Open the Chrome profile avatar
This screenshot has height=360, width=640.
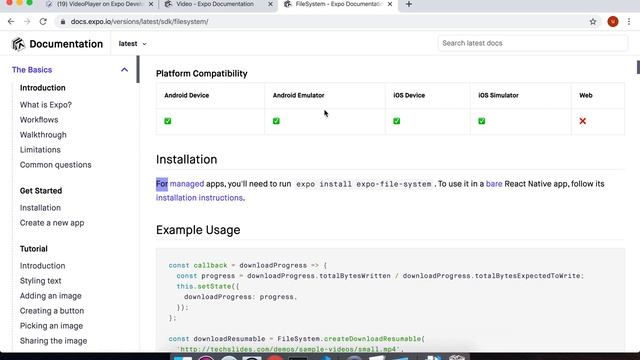tap(613, 22)
